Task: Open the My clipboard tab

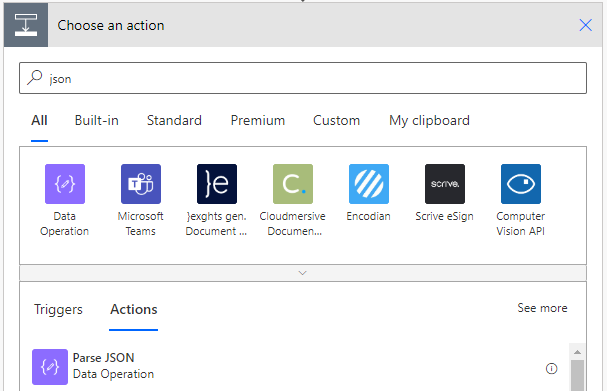Action: (x=429, y=121)
